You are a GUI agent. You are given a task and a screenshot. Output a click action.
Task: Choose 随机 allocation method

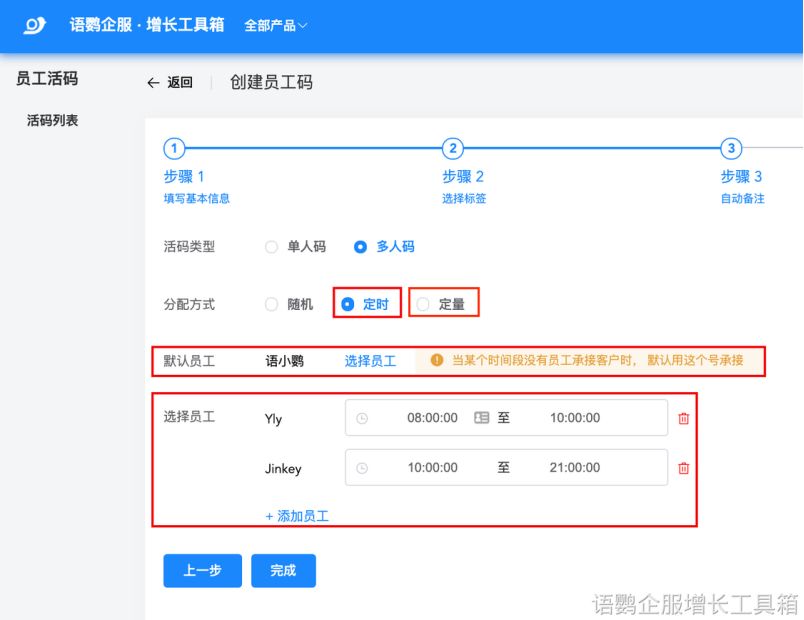271,305
